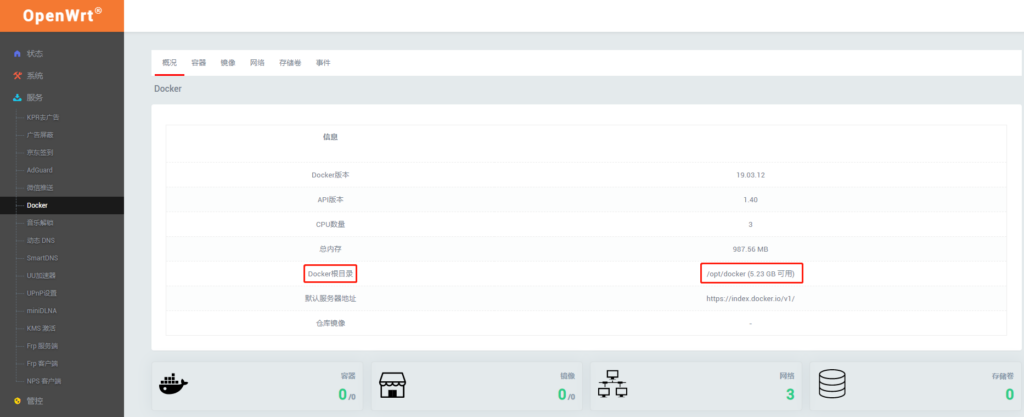1024x417 pixels.
Task: Go to miniDLNA service page
Action: 42,310
